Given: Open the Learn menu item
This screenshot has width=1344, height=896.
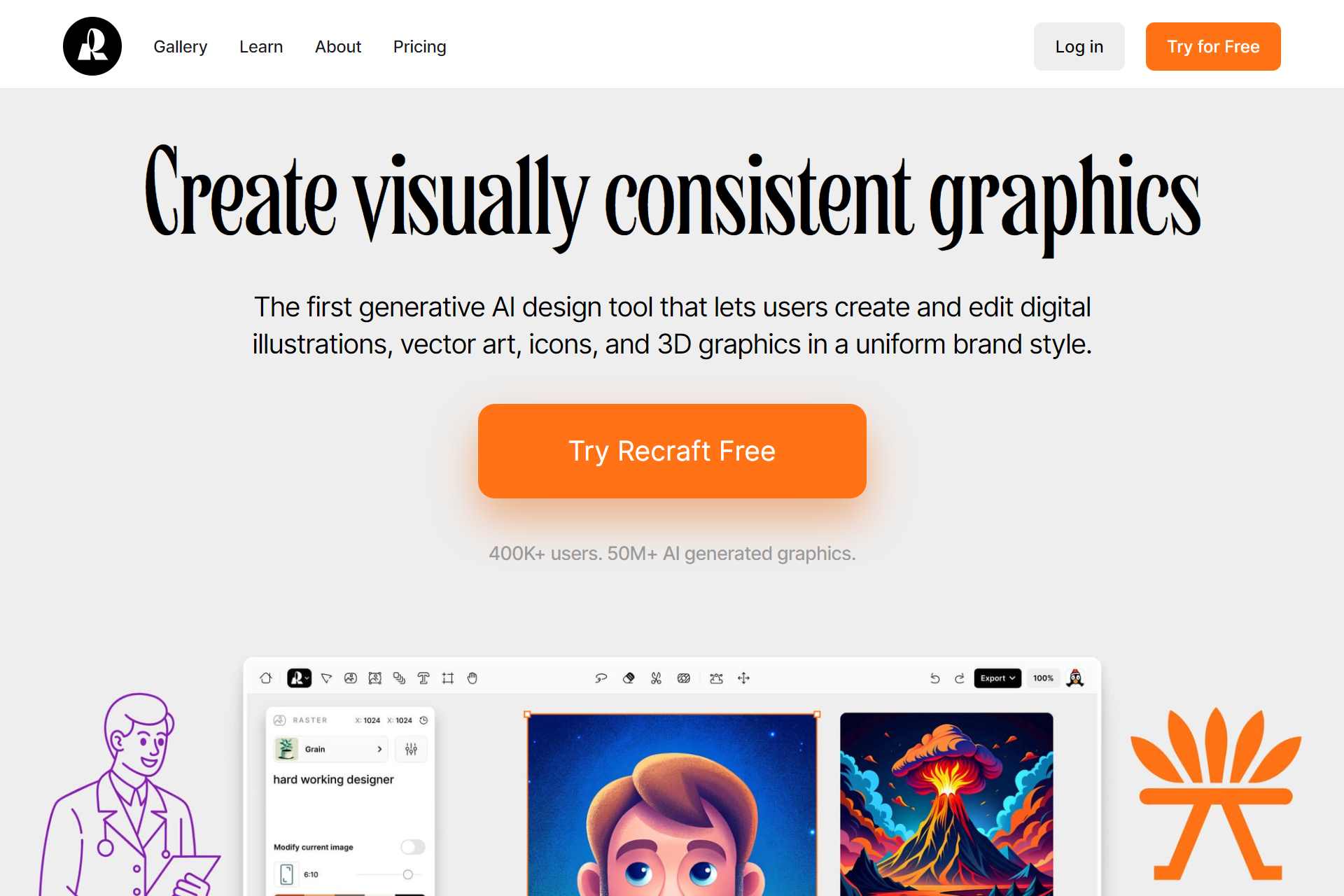Looking at the screenshot, I should pos(261,47).
